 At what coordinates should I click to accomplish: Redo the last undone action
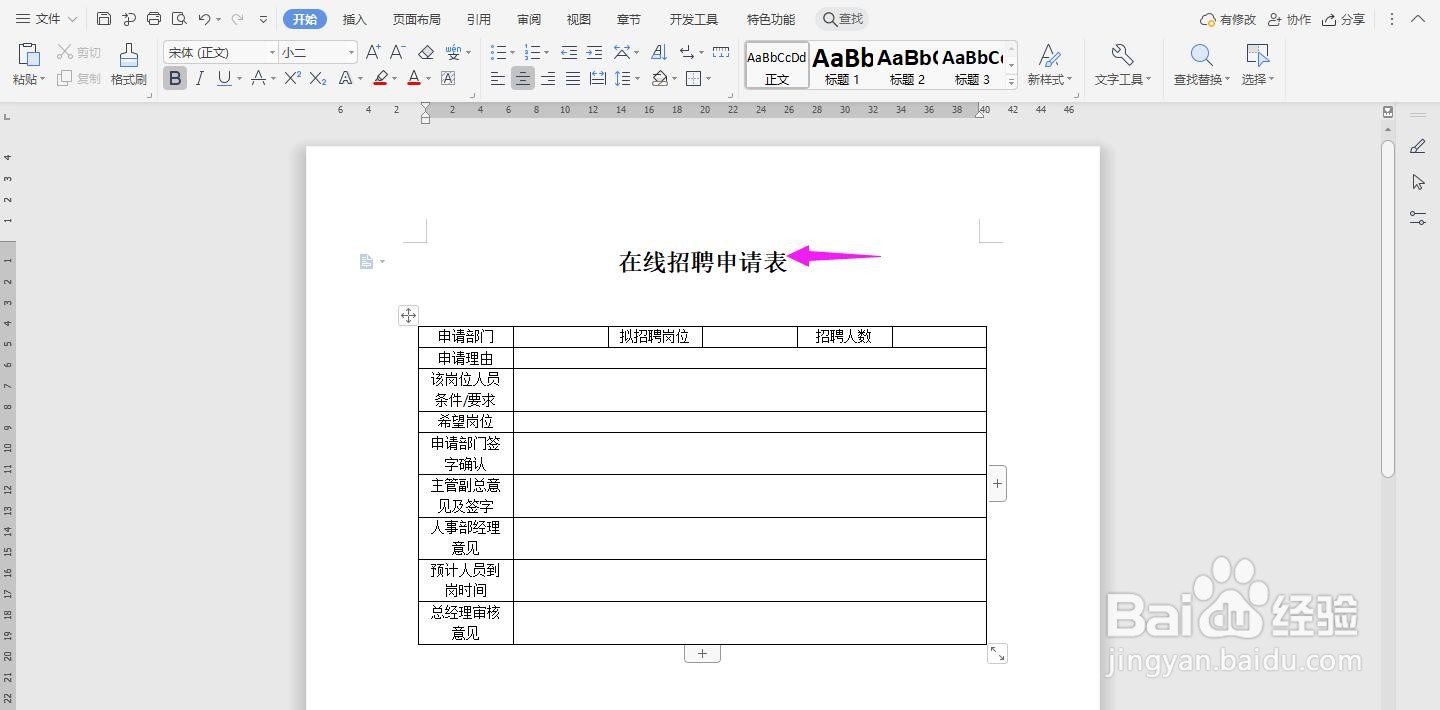[x=238, y=19]
